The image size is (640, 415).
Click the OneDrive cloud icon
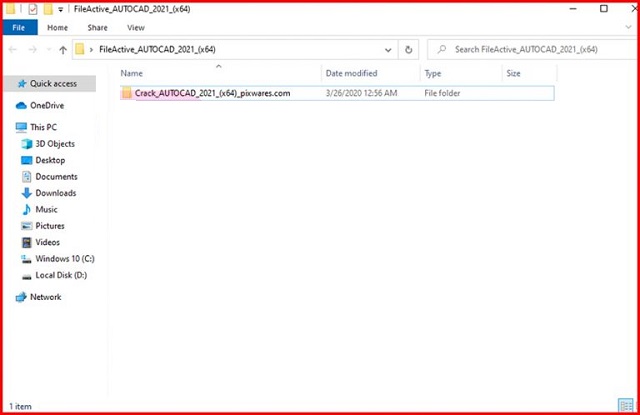pos(21,106)
